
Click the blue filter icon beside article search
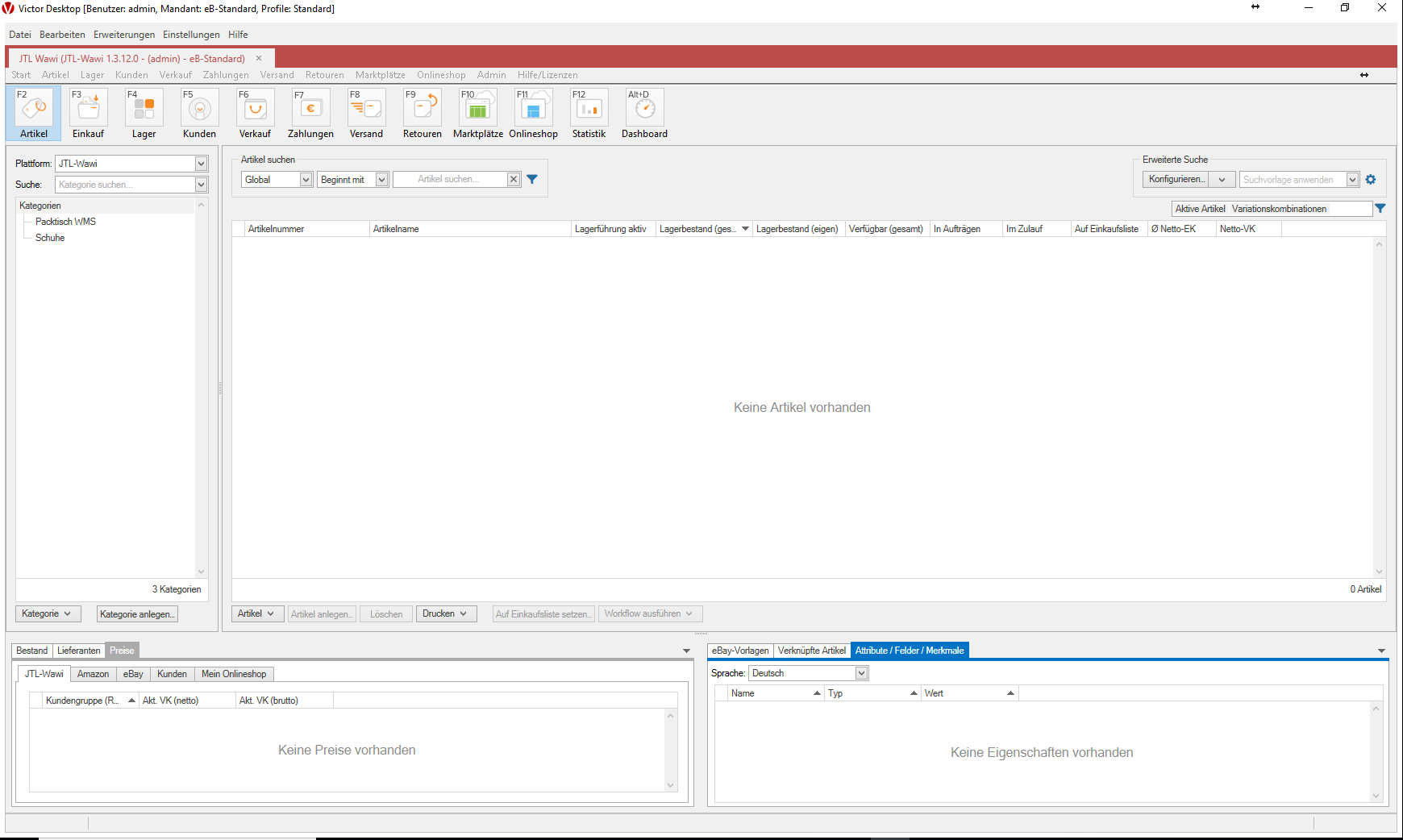pos(532,180)
